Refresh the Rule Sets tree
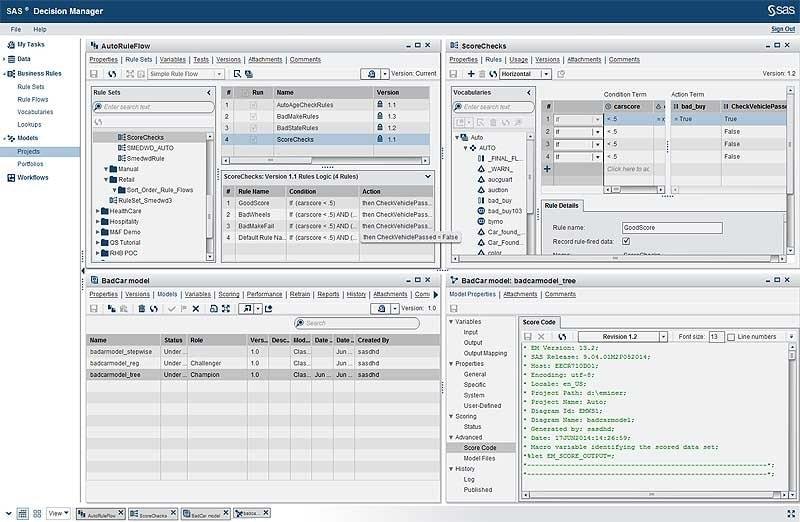 [98, 122]
